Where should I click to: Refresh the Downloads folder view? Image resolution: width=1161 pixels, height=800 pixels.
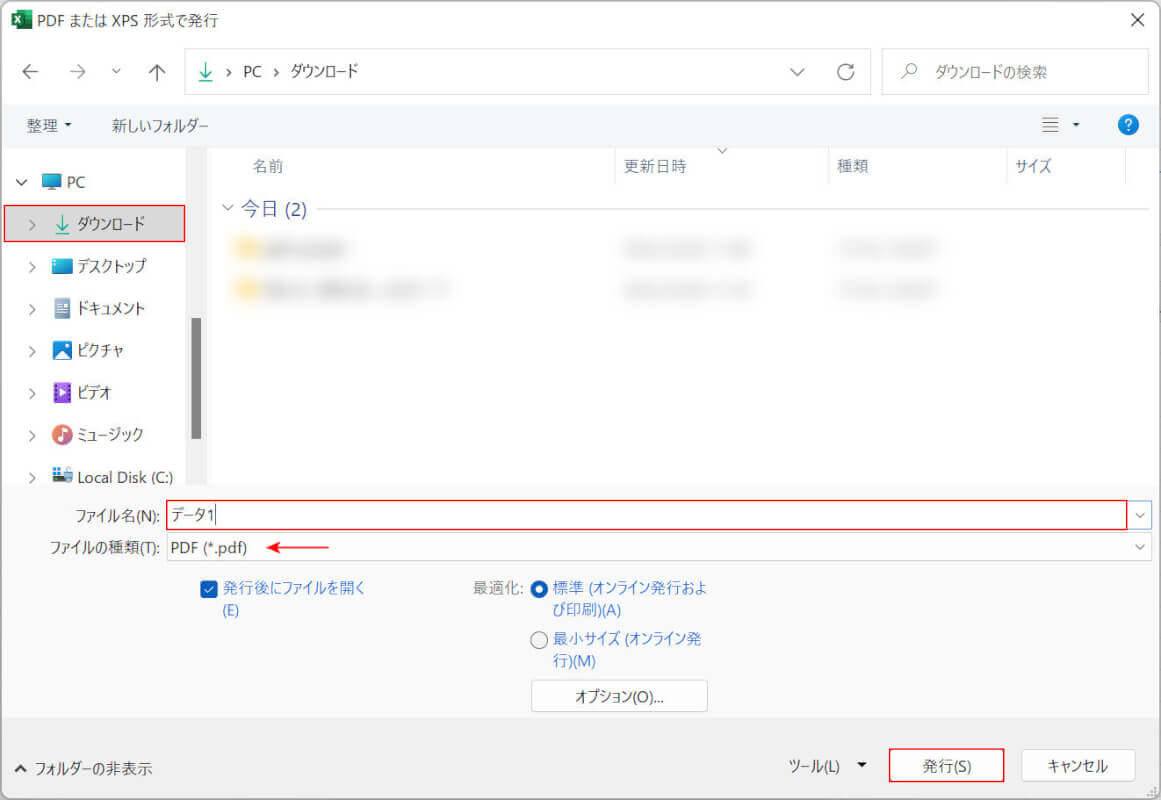(x=846, y=72)
